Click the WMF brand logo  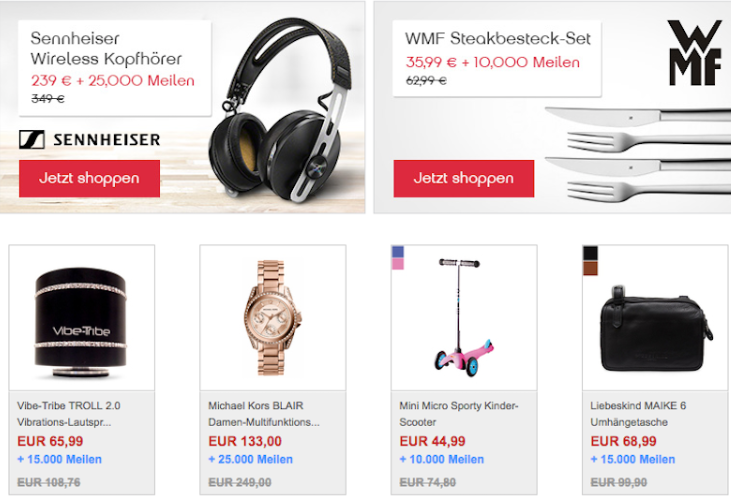click(x=695, y=53)
